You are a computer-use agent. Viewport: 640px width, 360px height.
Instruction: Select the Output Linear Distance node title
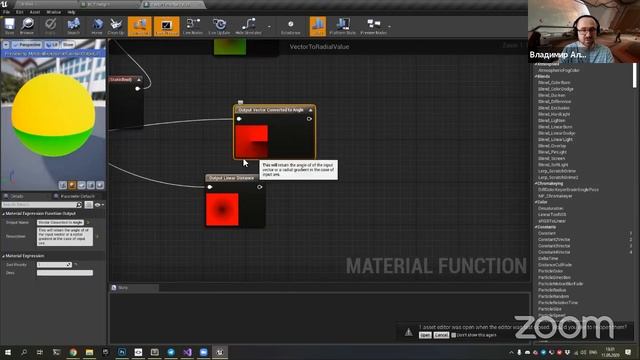231,178
